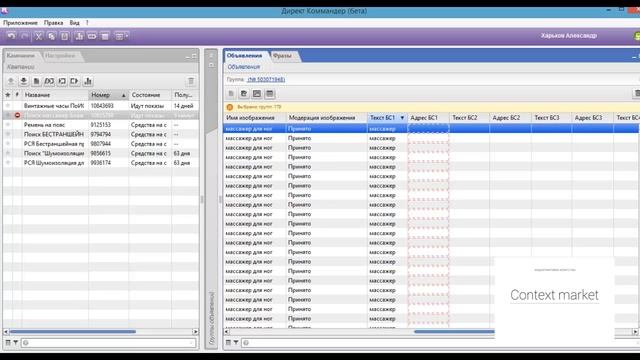Viewport: 640px width, 360px height.
Task: Click the Состояние column header
Action: tap(150, 95)
